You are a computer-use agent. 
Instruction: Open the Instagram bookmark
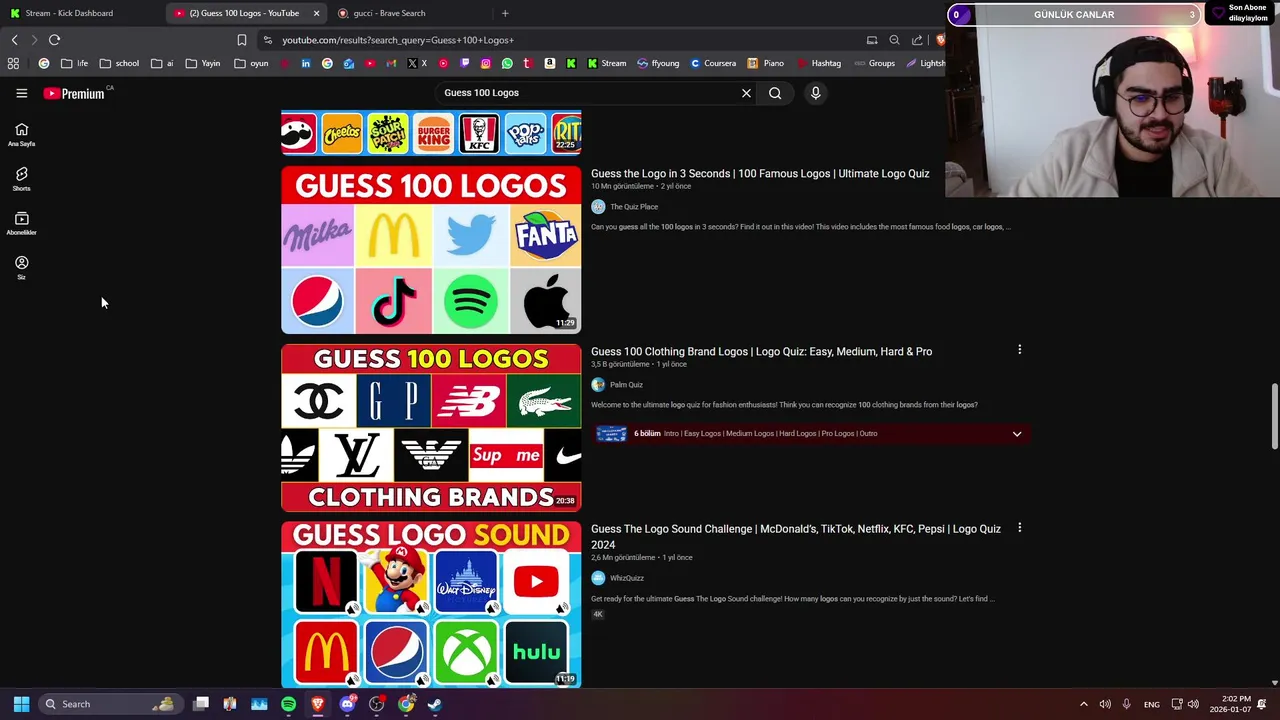[486, 63]
